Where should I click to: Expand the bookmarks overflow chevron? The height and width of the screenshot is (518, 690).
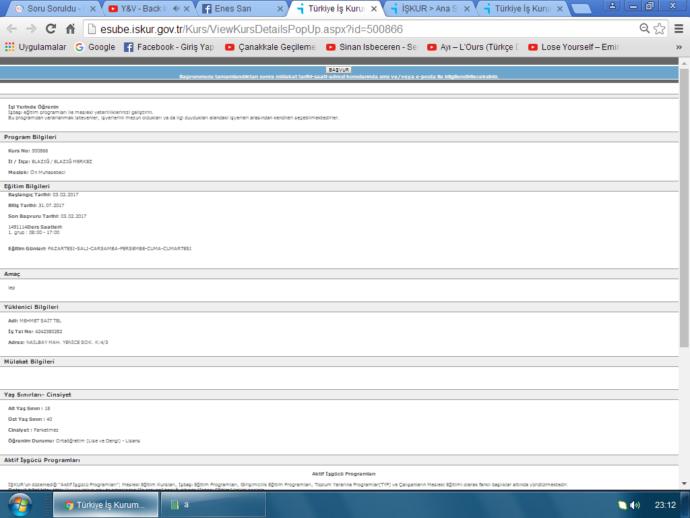pyautogui.click(x=679, y=47)
